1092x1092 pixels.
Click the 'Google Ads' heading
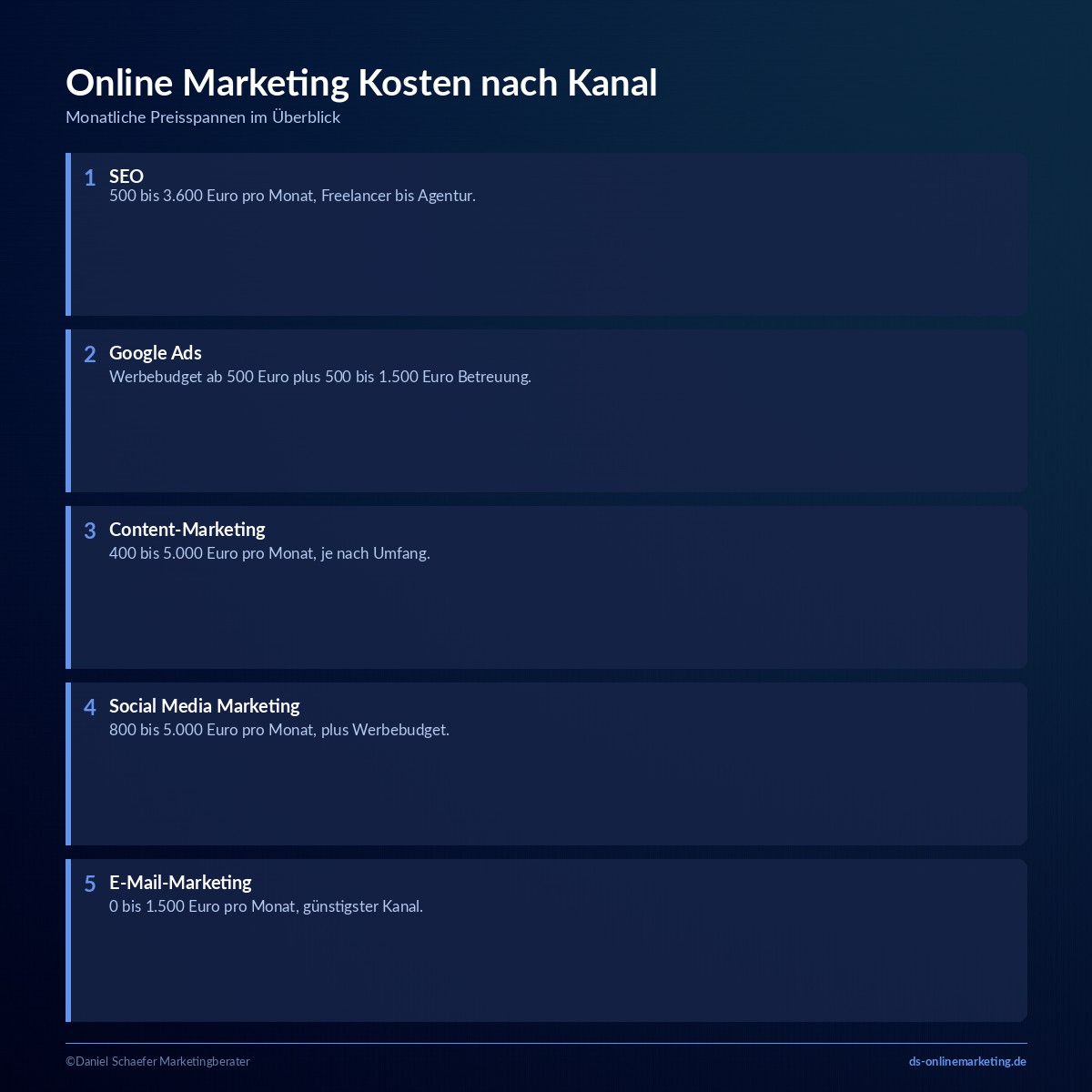click(156, 353)
